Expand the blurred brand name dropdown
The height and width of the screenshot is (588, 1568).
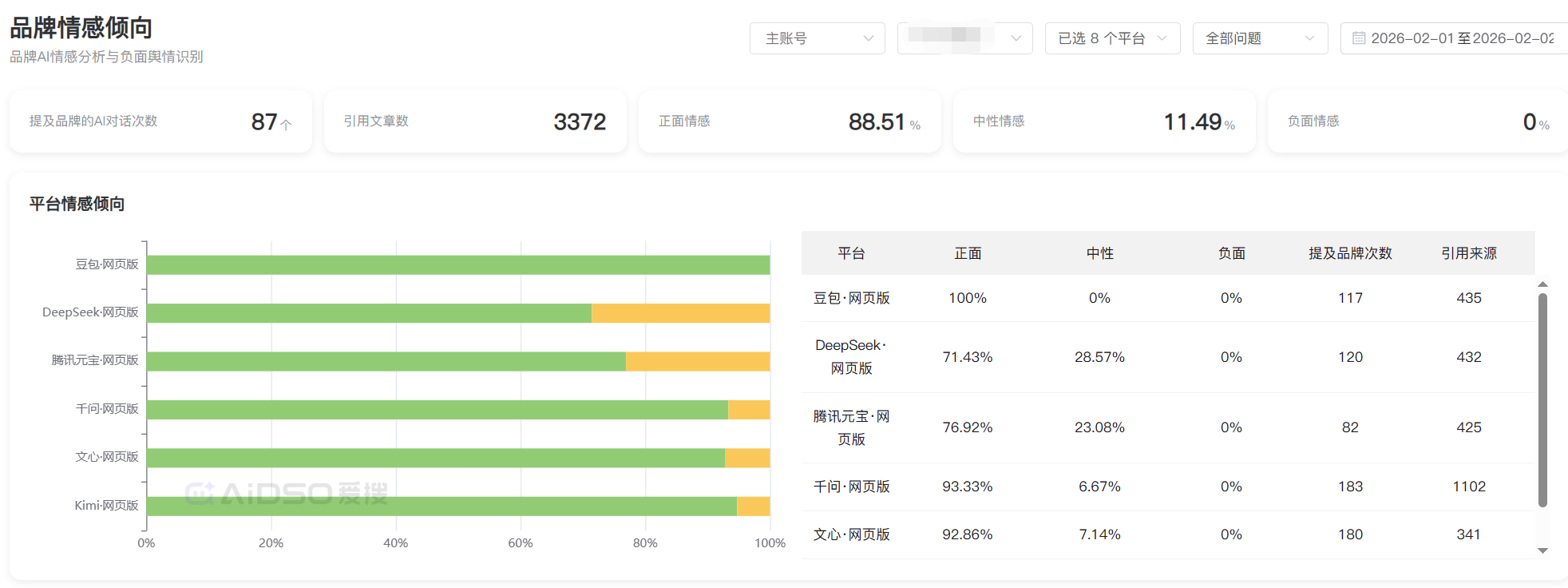964,38
